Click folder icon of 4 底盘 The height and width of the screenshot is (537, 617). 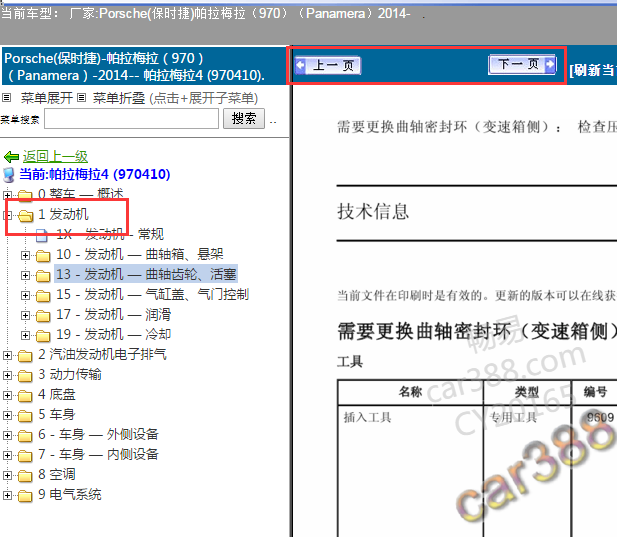tap(25, 396)
